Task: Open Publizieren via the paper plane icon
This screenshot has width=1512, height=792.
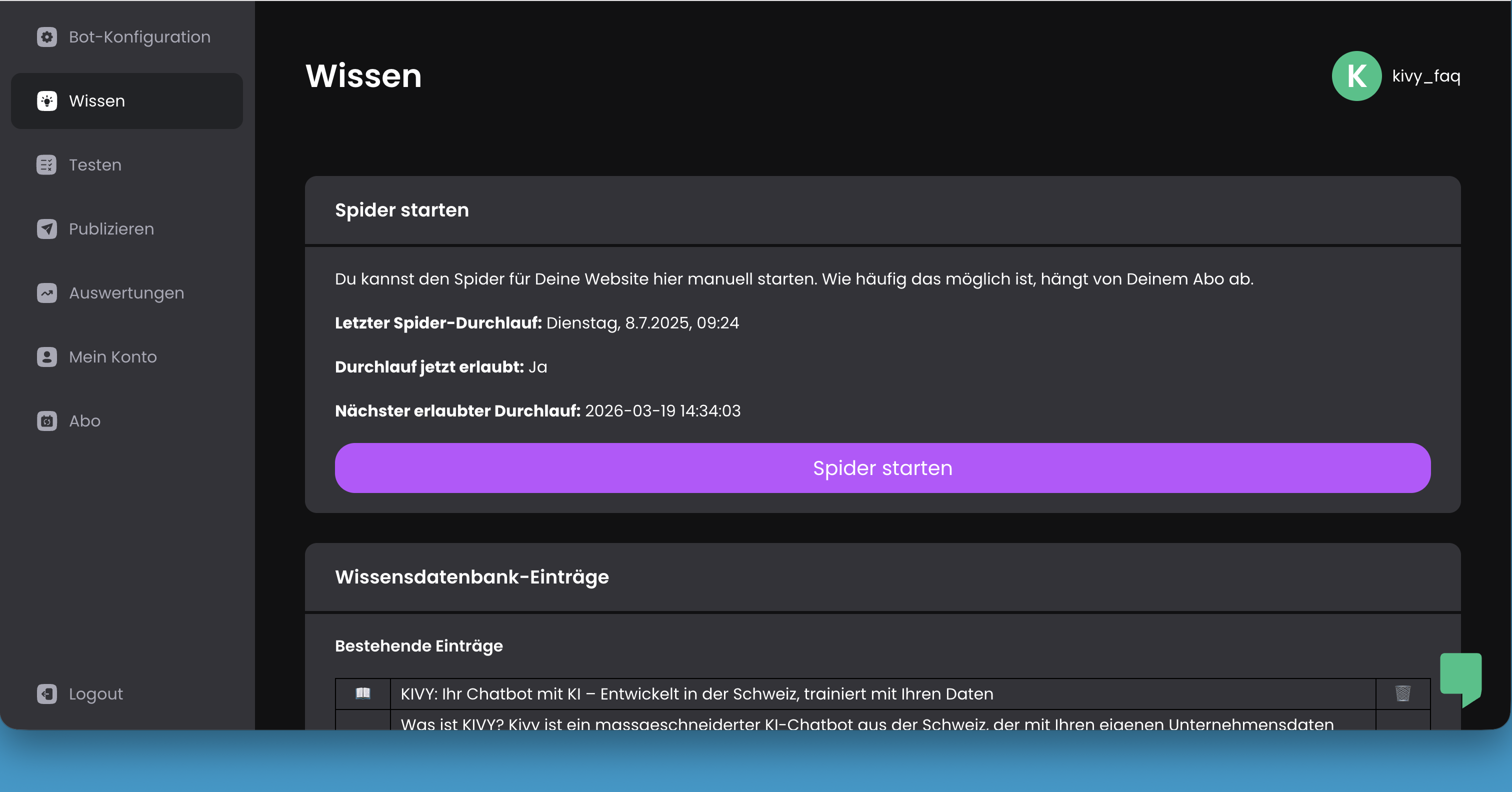Action: (46, 229)
